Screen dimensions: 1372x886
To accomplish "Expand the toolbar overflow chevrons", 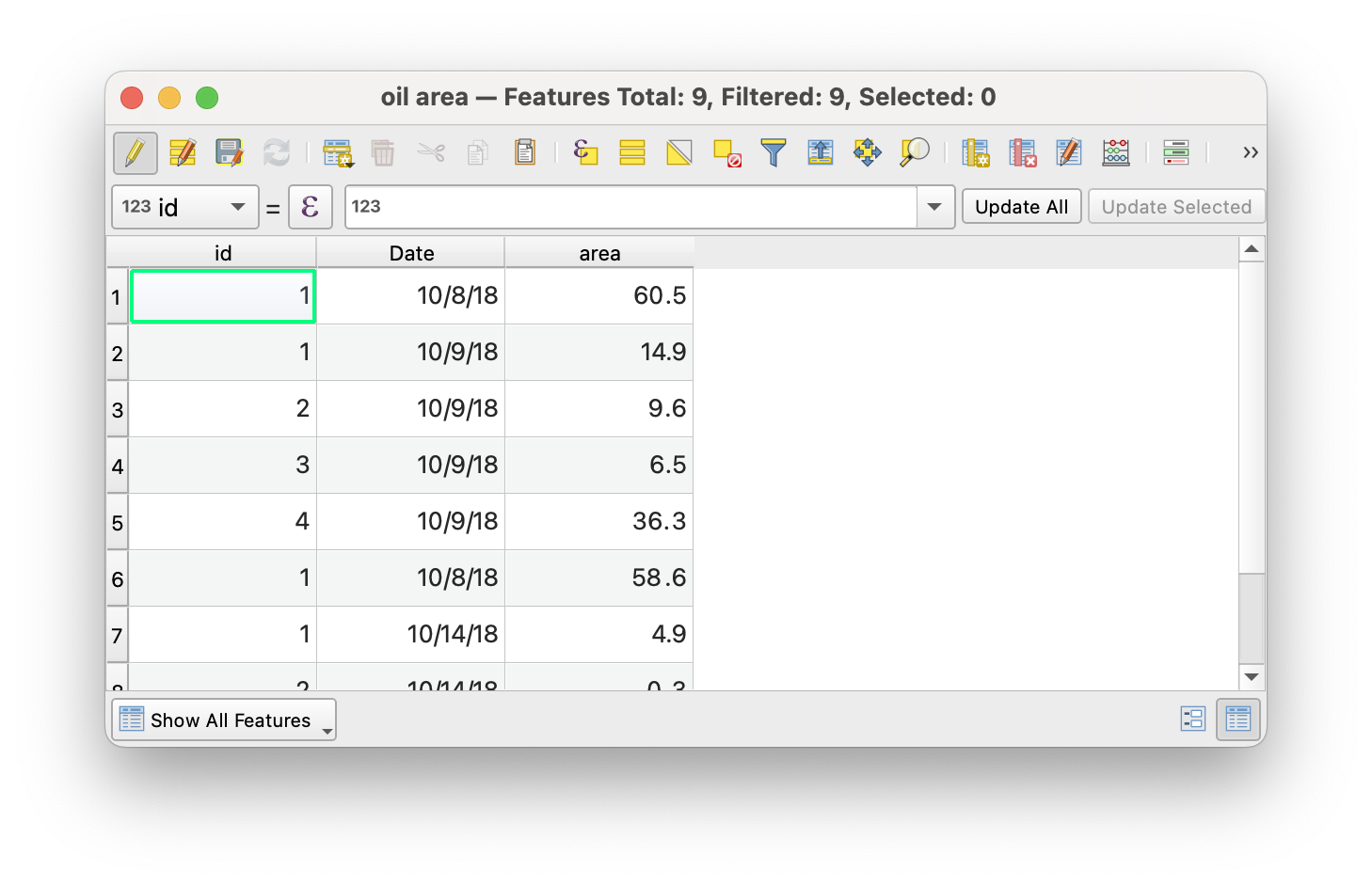I will click(x=1251, y=152).
